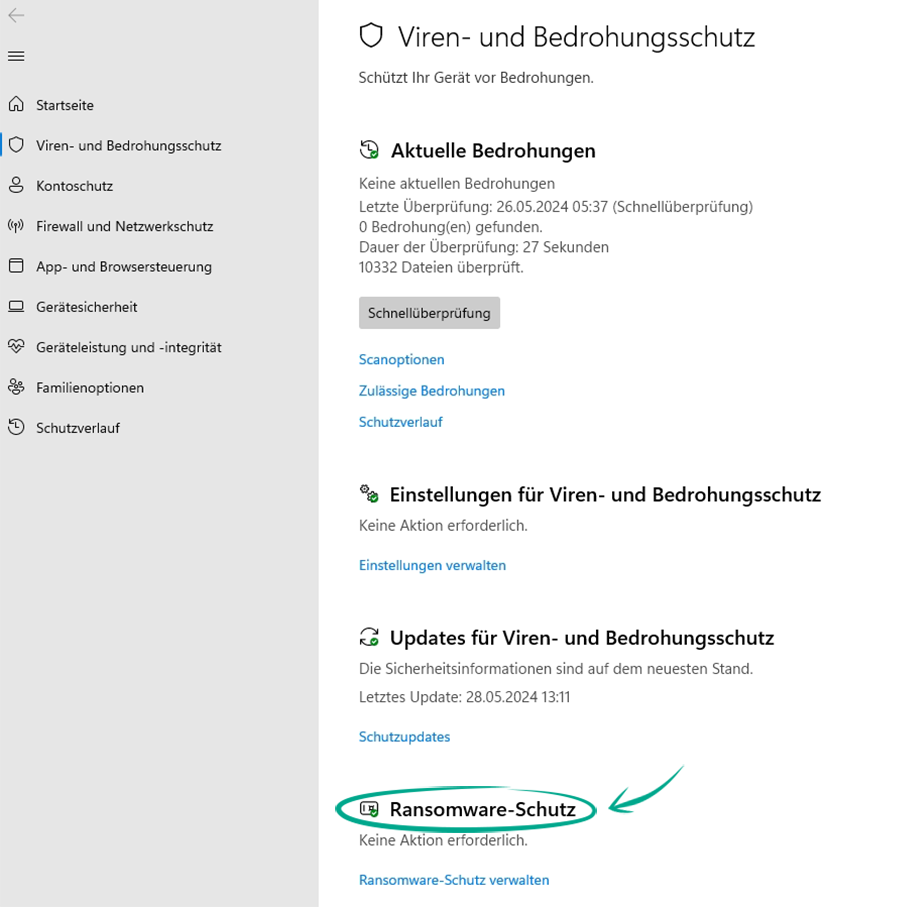
Task: Start a Schnellüberprüfung scan
Action: [x=429, y=313]
